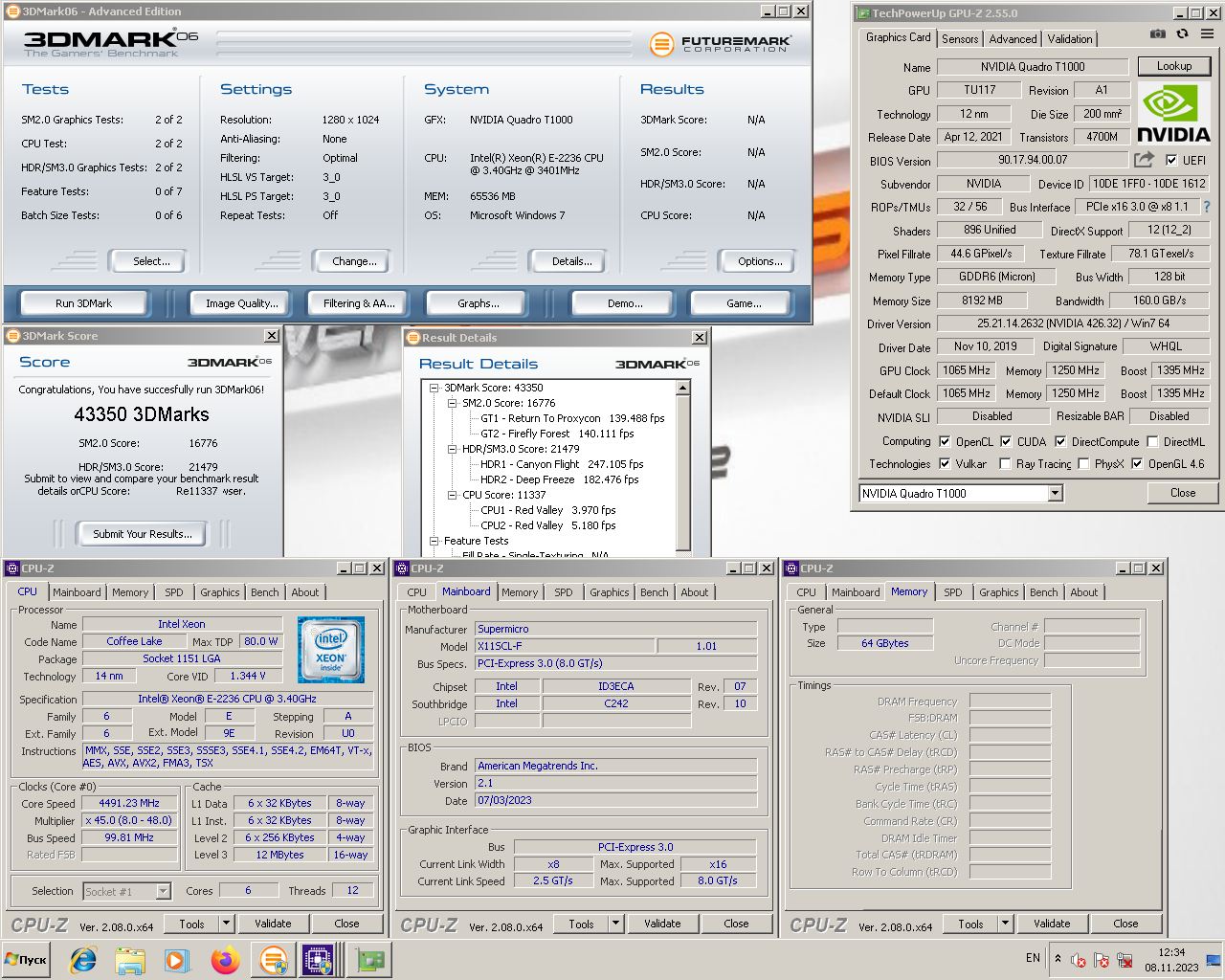Viewport: 1225px width, 980px height.
Task: Collapse the HDR/SM3.0 Score tree node
Action: point(453,449)
